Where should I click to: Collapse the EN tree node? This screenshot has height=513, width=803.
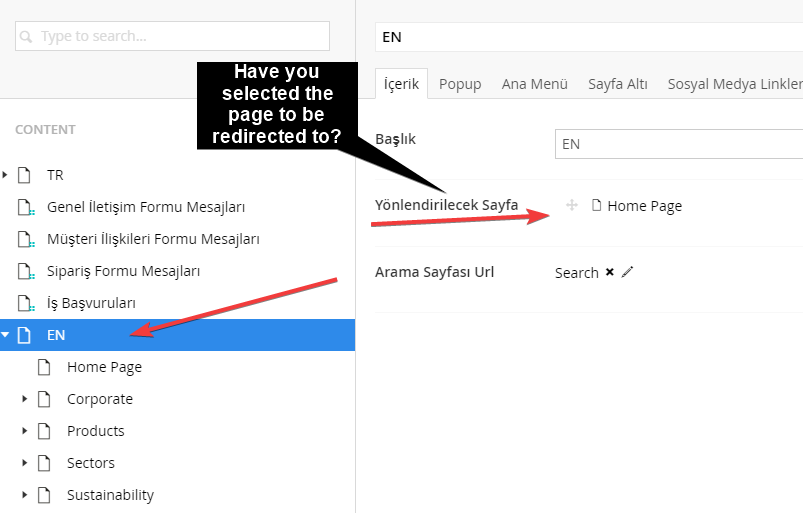[x=5, y=335]
